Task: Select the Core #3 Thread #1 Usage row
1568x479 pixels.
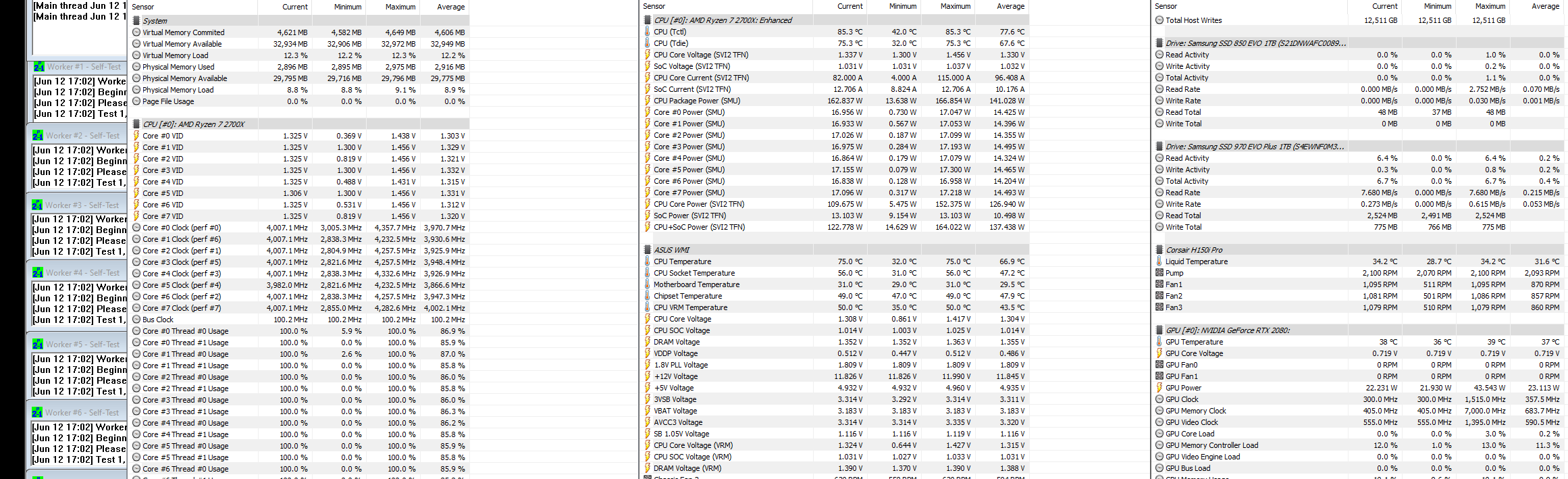Action: coord(298,411)
